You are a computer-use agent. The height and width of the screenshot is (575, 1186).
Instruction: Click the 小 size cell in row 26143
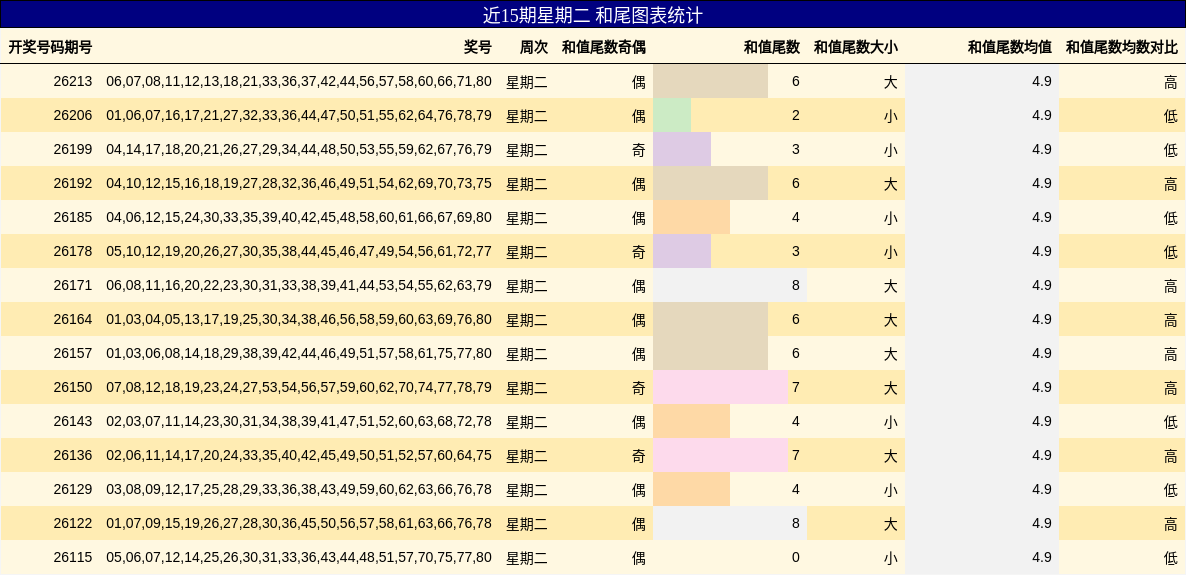point(891,422)
